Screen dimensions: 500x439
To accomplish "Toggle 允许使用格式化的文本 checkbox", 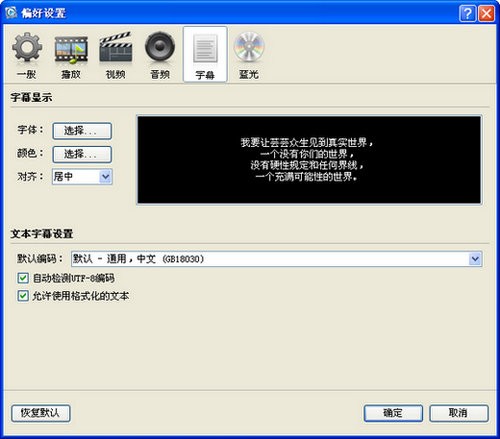I will [23, 296].
